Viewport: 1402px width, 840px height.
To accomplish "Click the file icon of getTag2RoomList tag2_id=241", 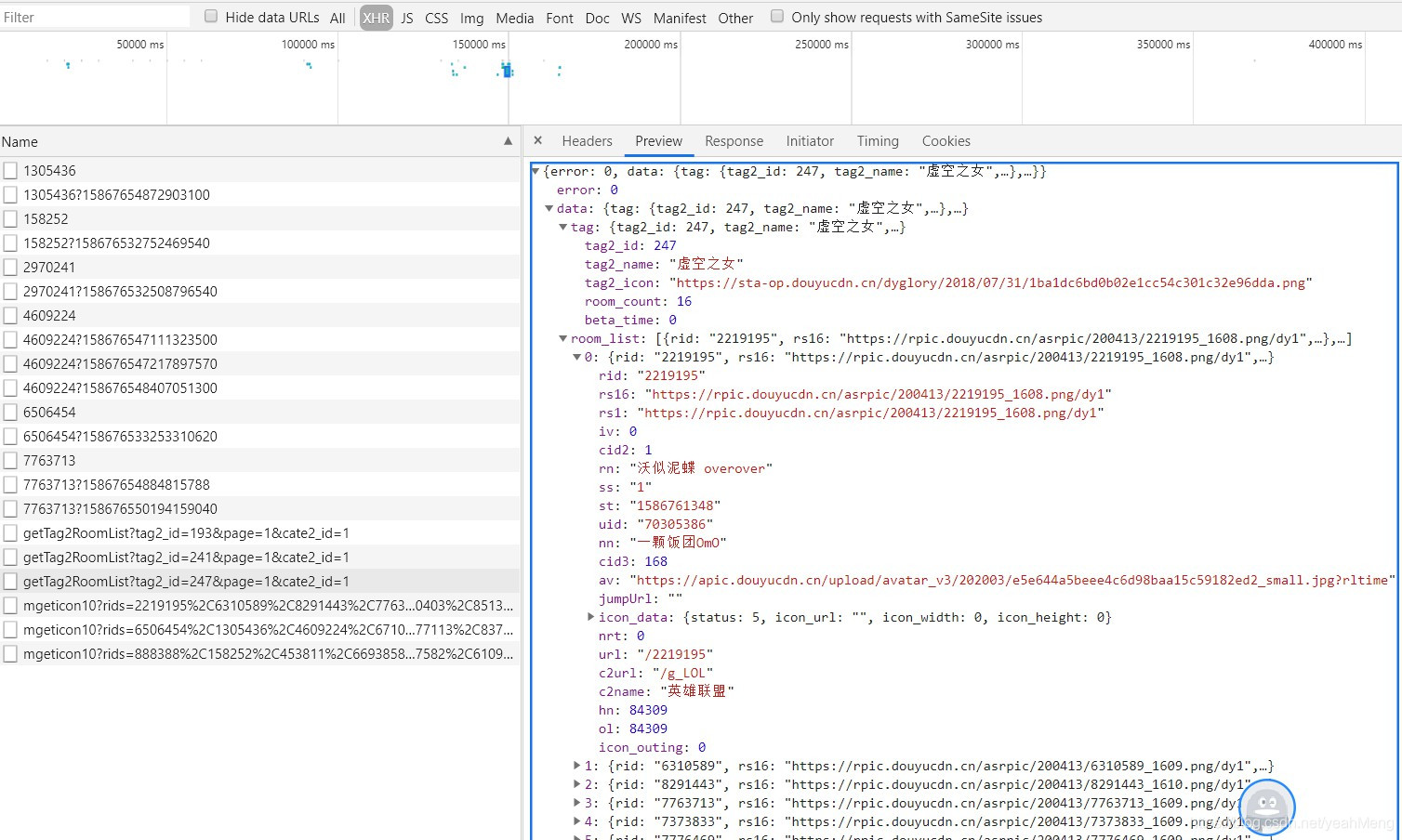I will click(10, 558).
